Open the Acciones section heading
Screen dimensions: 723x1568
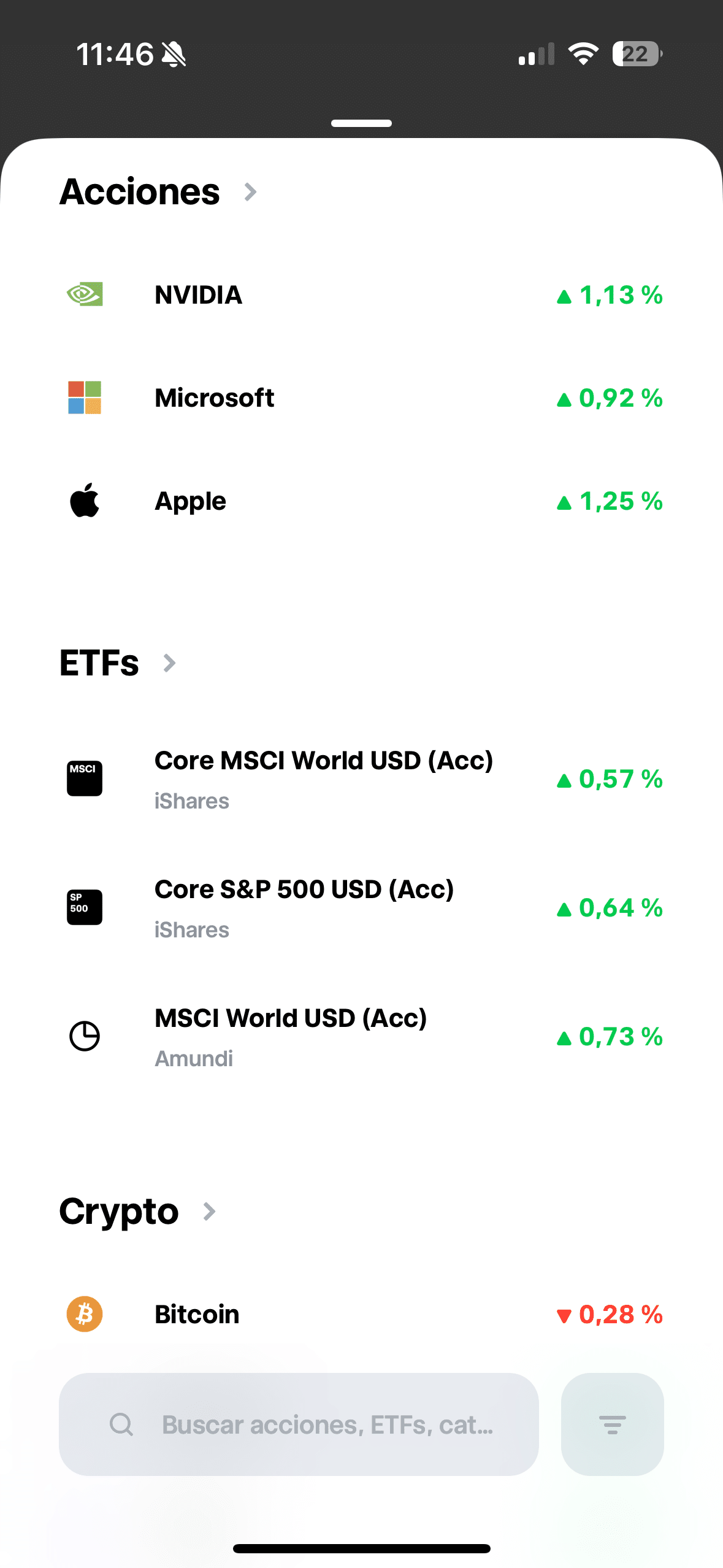tap(140, 192)
